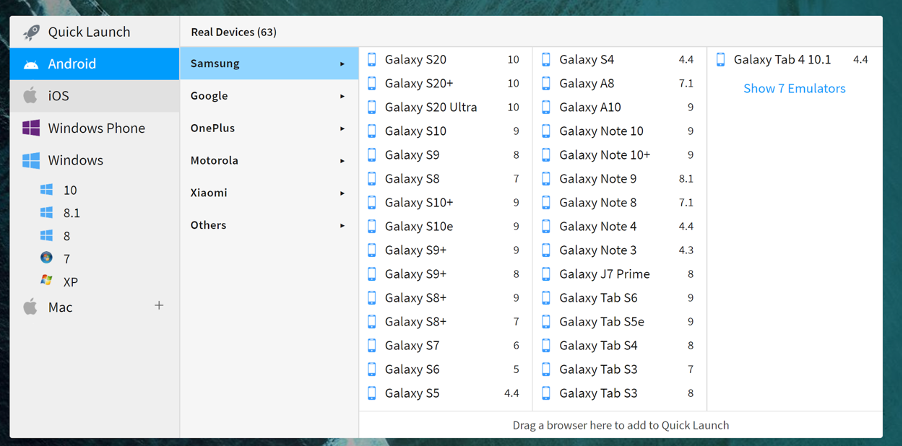Click the purple Windows Phone logo icon
Viewport: 902px width, 446px height.
[31, 128]
